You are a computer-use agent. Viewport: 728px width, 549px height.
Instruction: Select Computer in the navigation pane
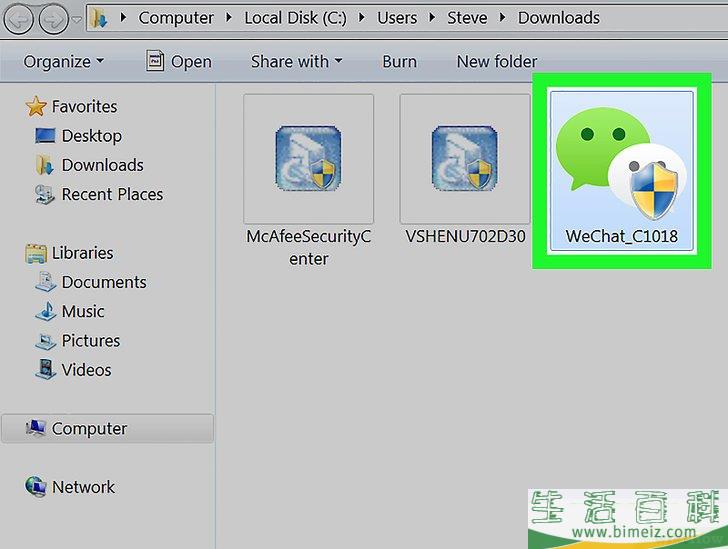pos(89,429)
